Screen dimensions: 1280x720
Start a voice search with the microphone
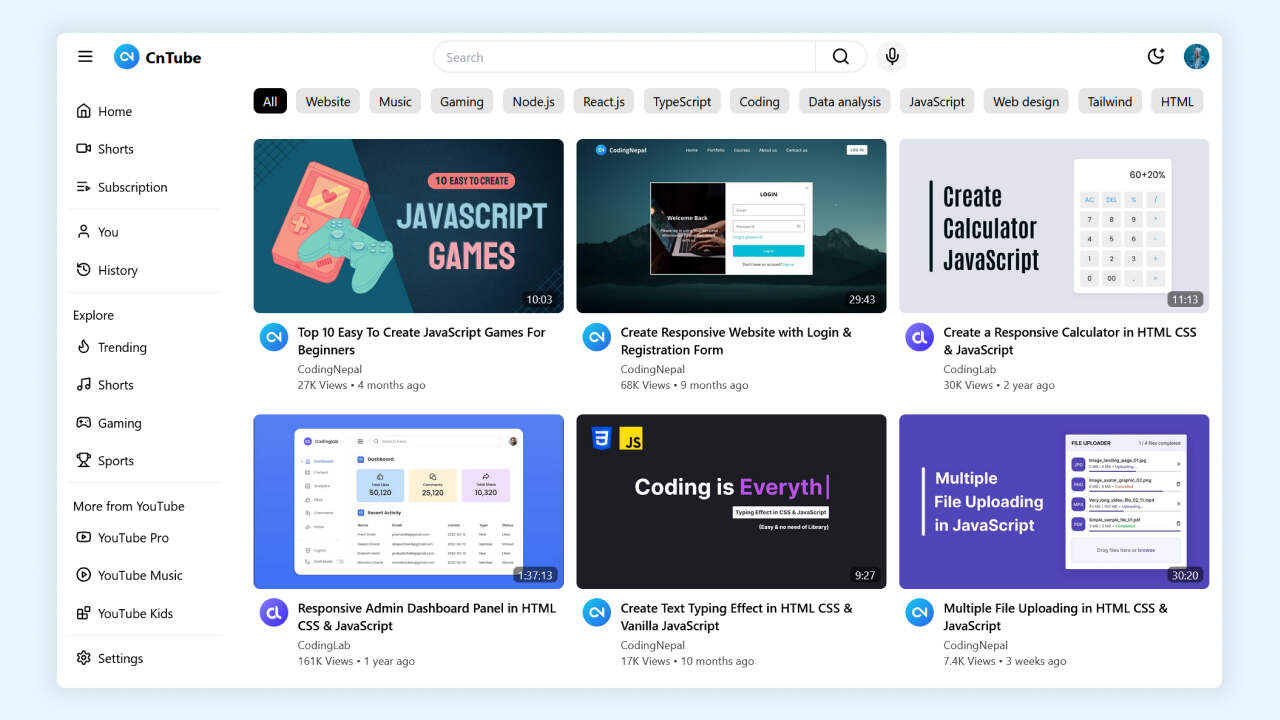[x=891, y=57]
